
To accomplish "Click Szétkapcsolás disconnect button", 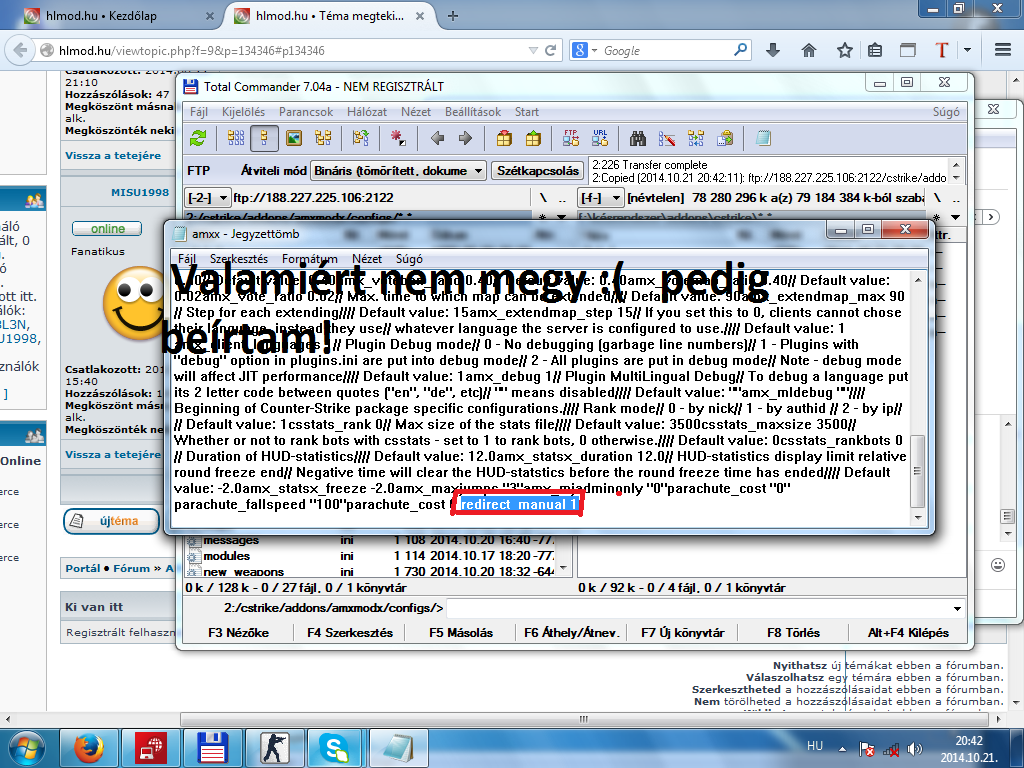I will 537,170.
